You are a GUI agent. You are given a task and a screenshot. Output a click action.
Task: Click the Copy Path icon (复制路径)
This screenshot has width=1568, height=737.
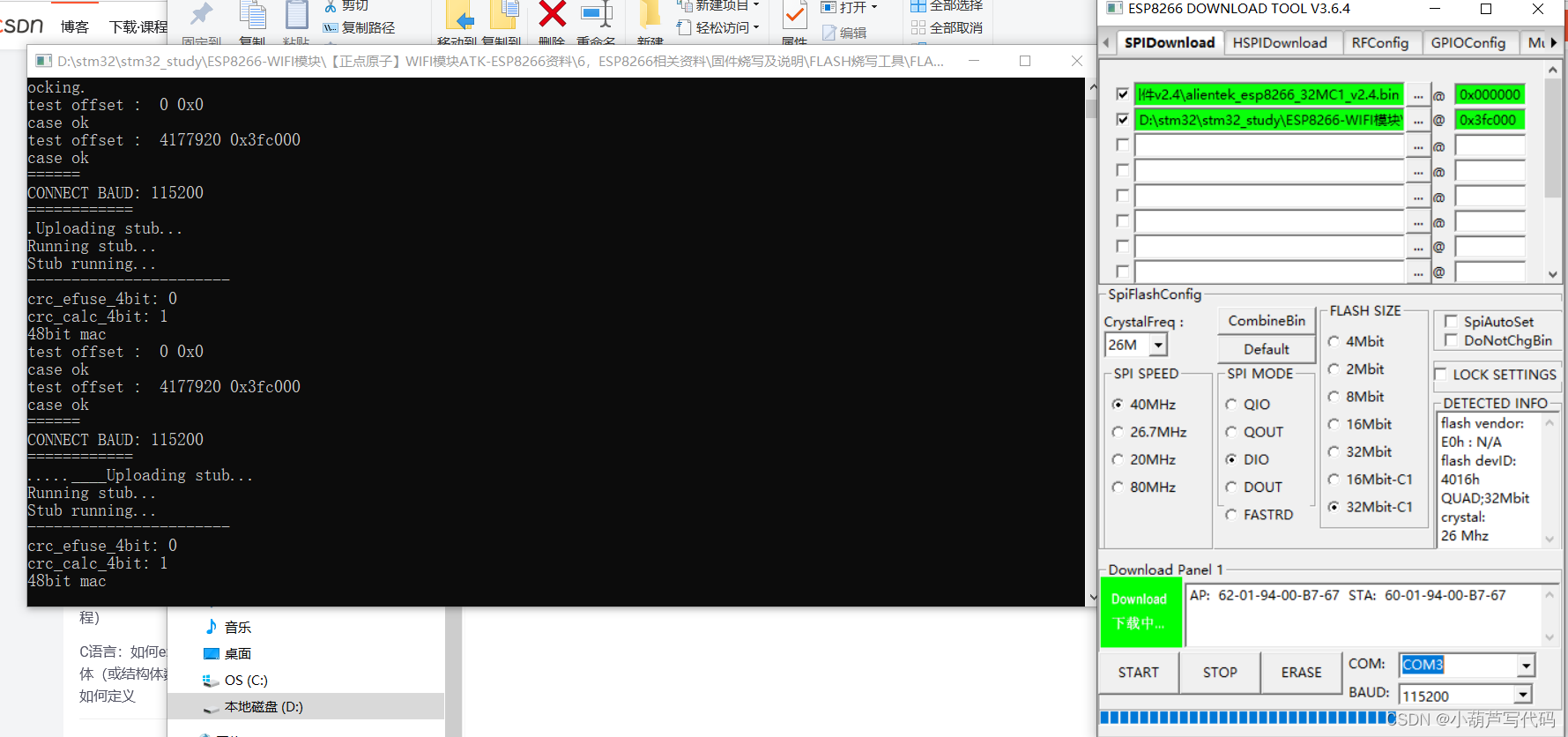(x=331, y=28)
